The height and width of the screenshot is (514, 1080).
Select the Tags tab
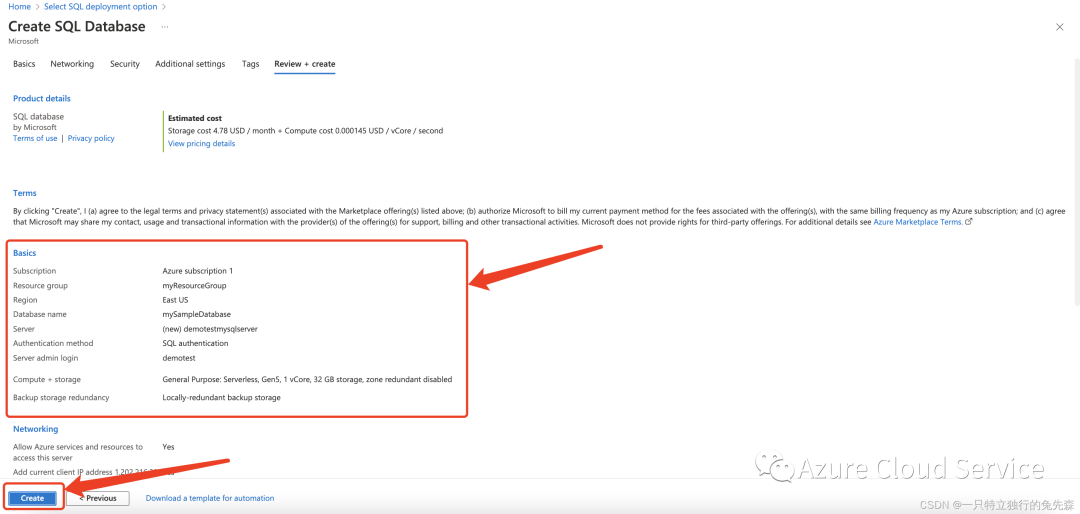click(x=251, y=64)
